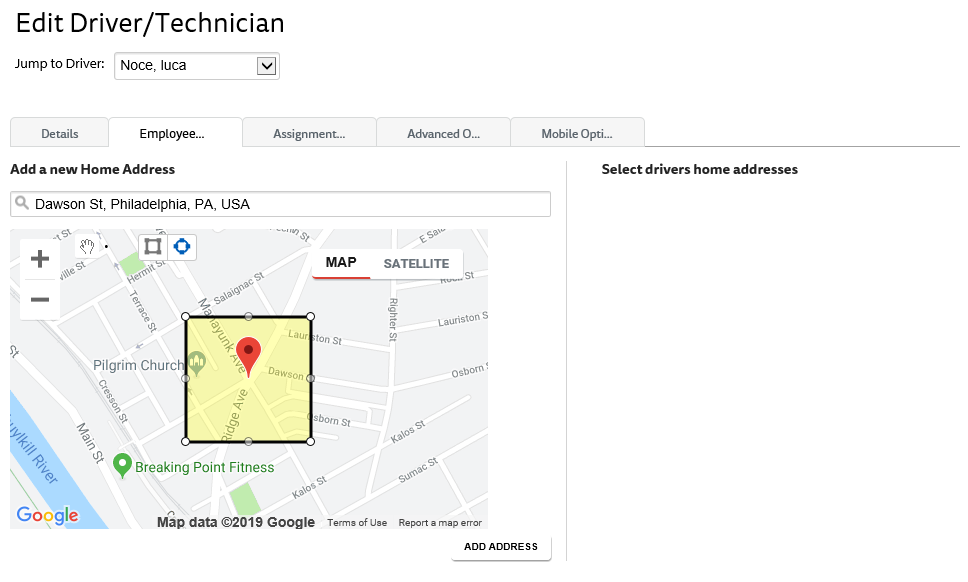Click the Righter St label
The width and height of the screenshot is (968, 582).
(393, 320)
